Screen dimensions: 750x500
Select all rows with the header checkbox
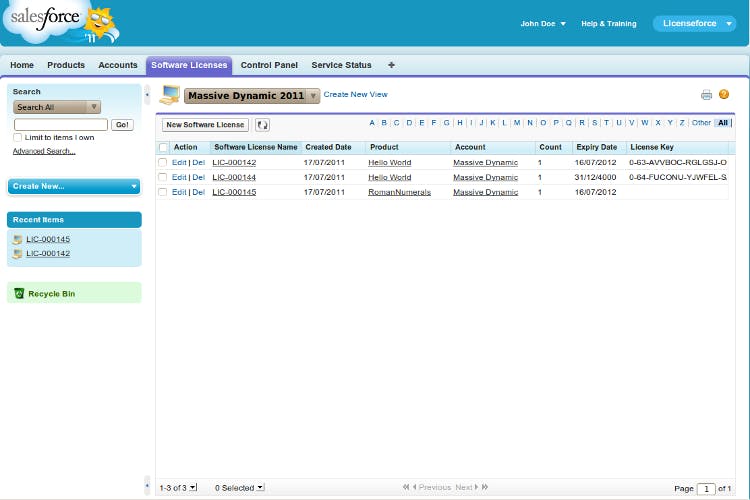pos(163,147)
